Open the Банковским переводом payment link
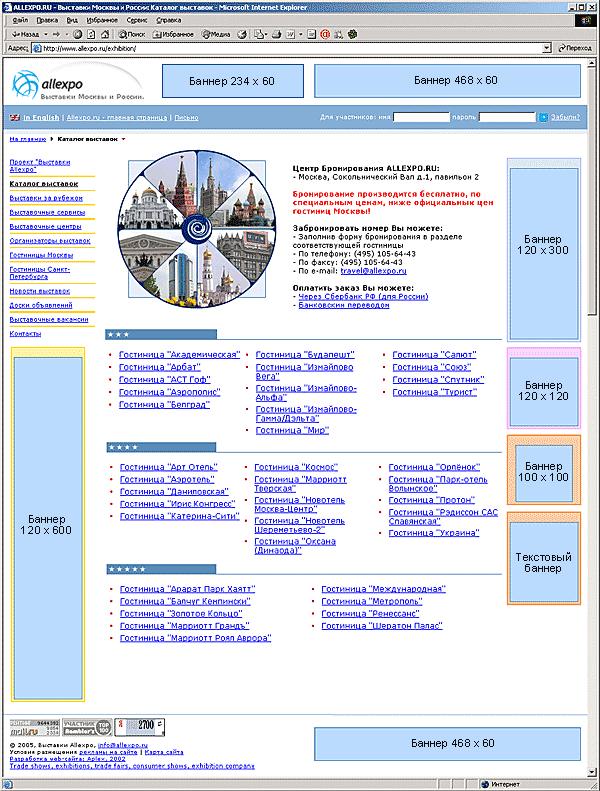 (344, 305)
